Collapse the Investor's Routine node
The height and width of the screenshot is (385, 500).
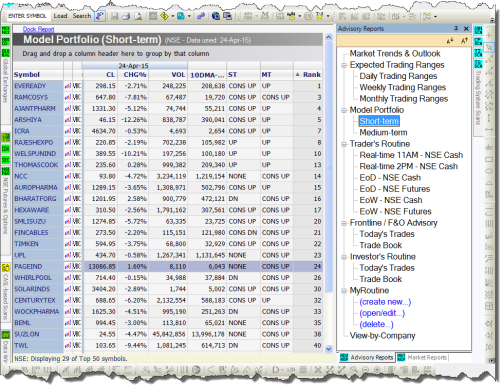(344, 257)
